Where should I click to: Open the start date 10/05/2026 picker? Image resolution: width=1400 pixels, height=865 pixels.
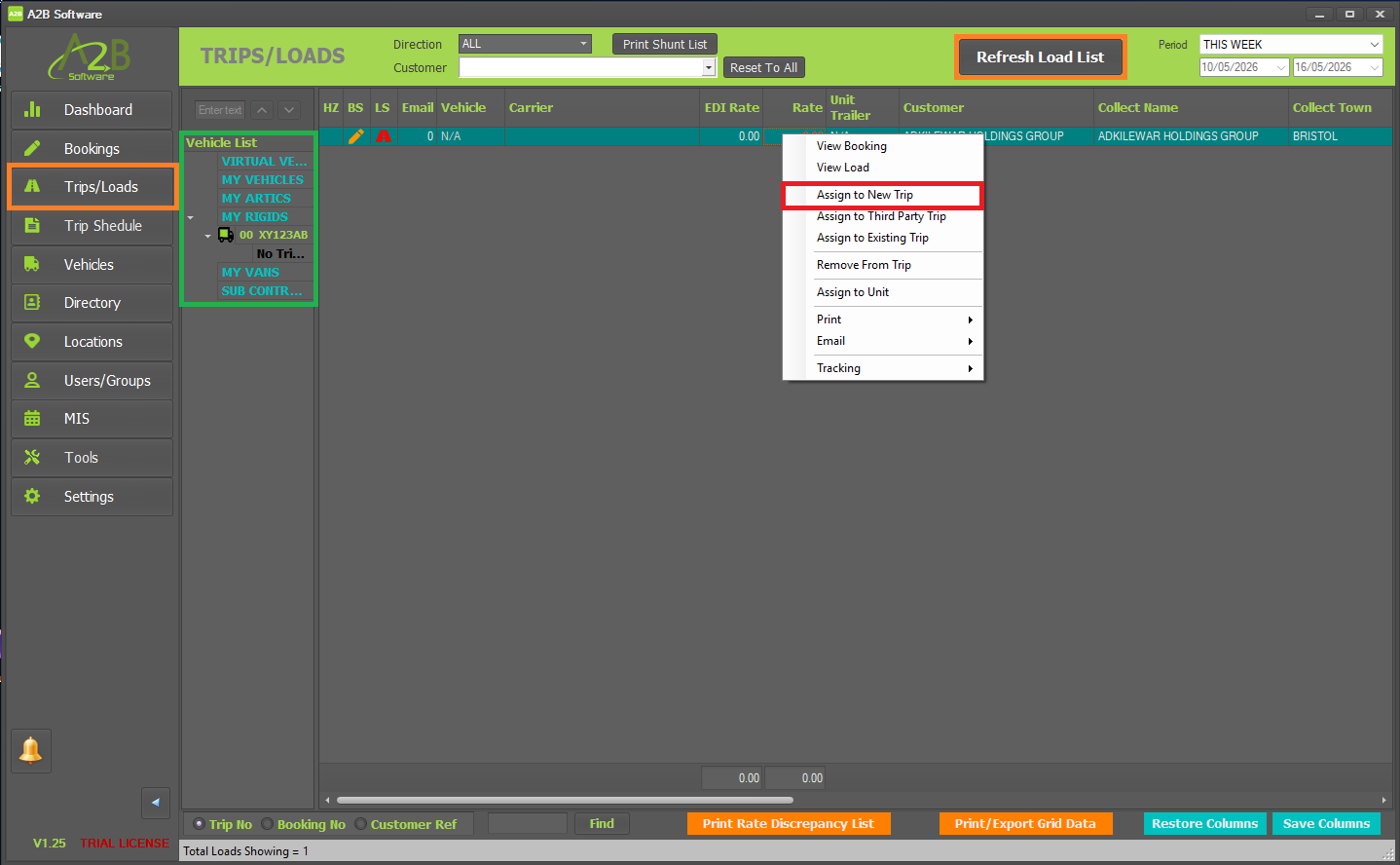[1244, 67]
